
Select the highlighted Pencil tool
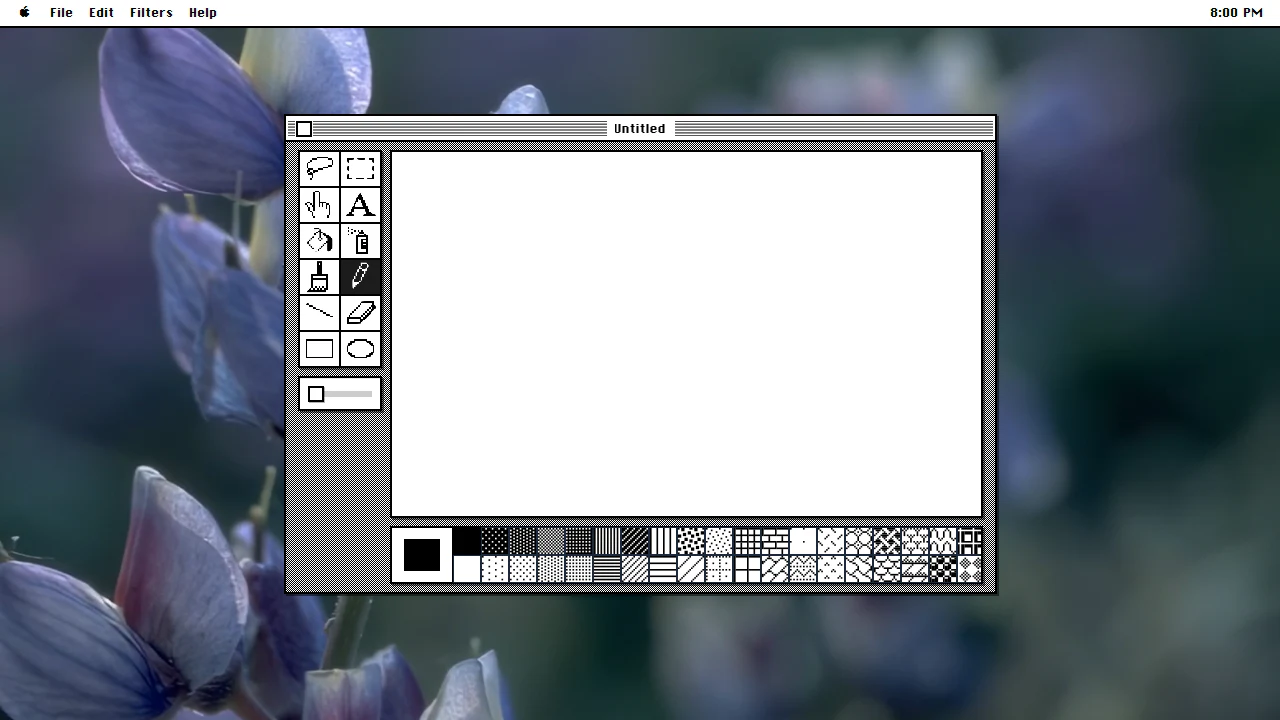360,277
